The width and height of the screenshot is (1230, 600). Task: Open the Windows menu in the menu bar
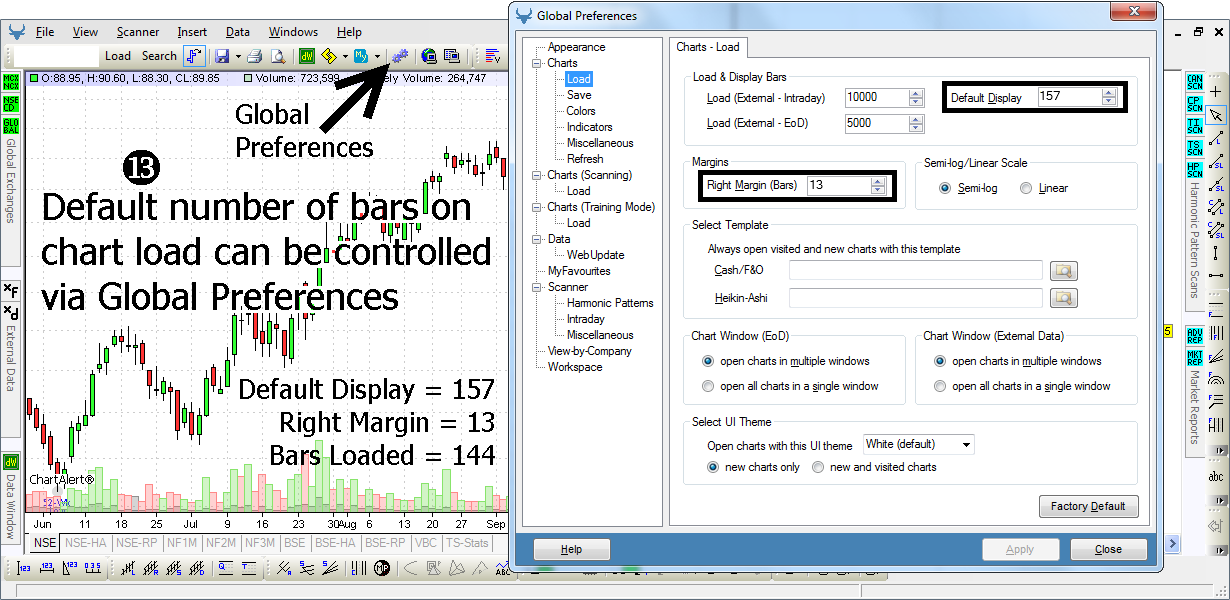pos(293,32)
